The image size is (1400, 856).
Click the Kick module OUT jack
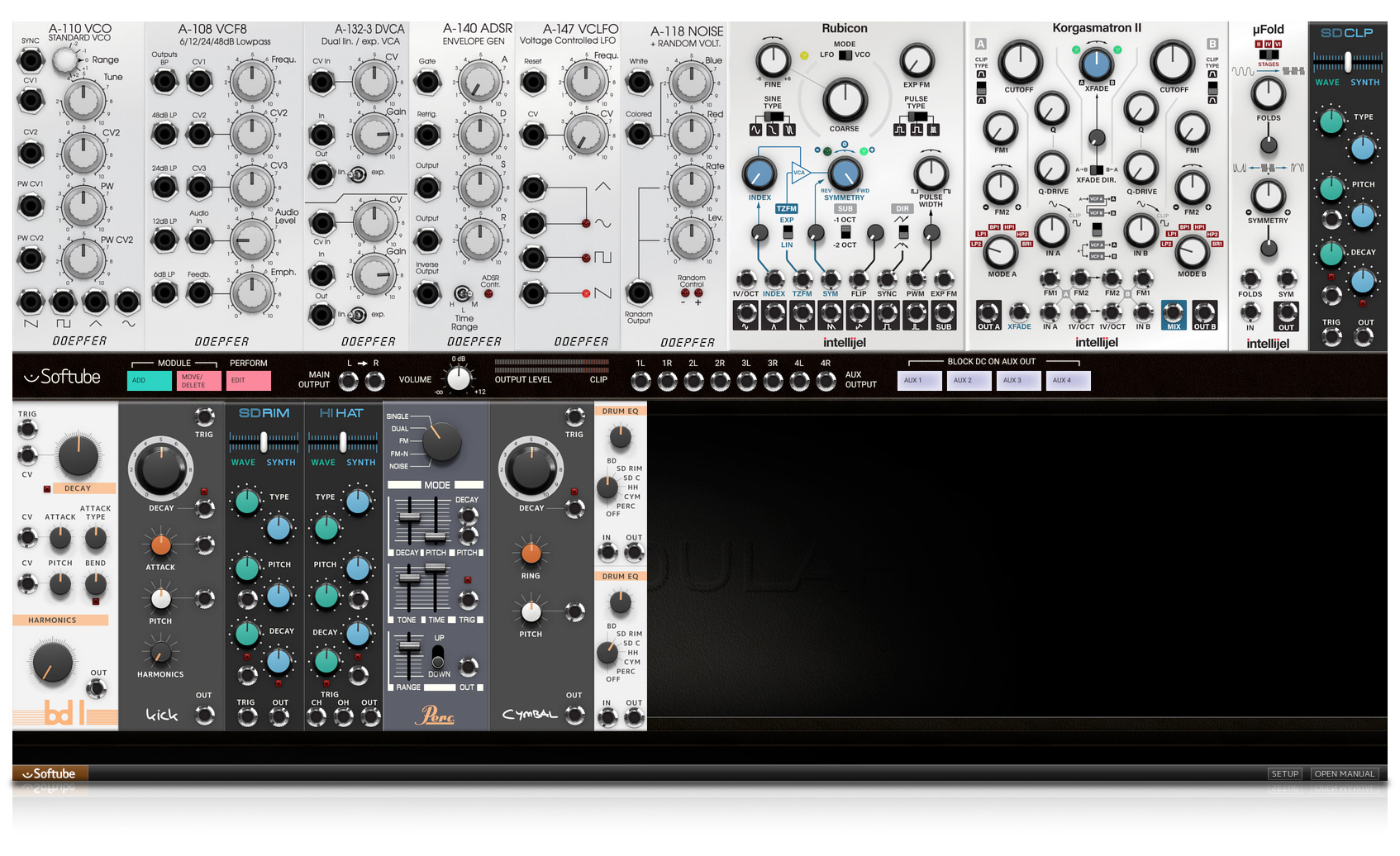tap(204, 716)
